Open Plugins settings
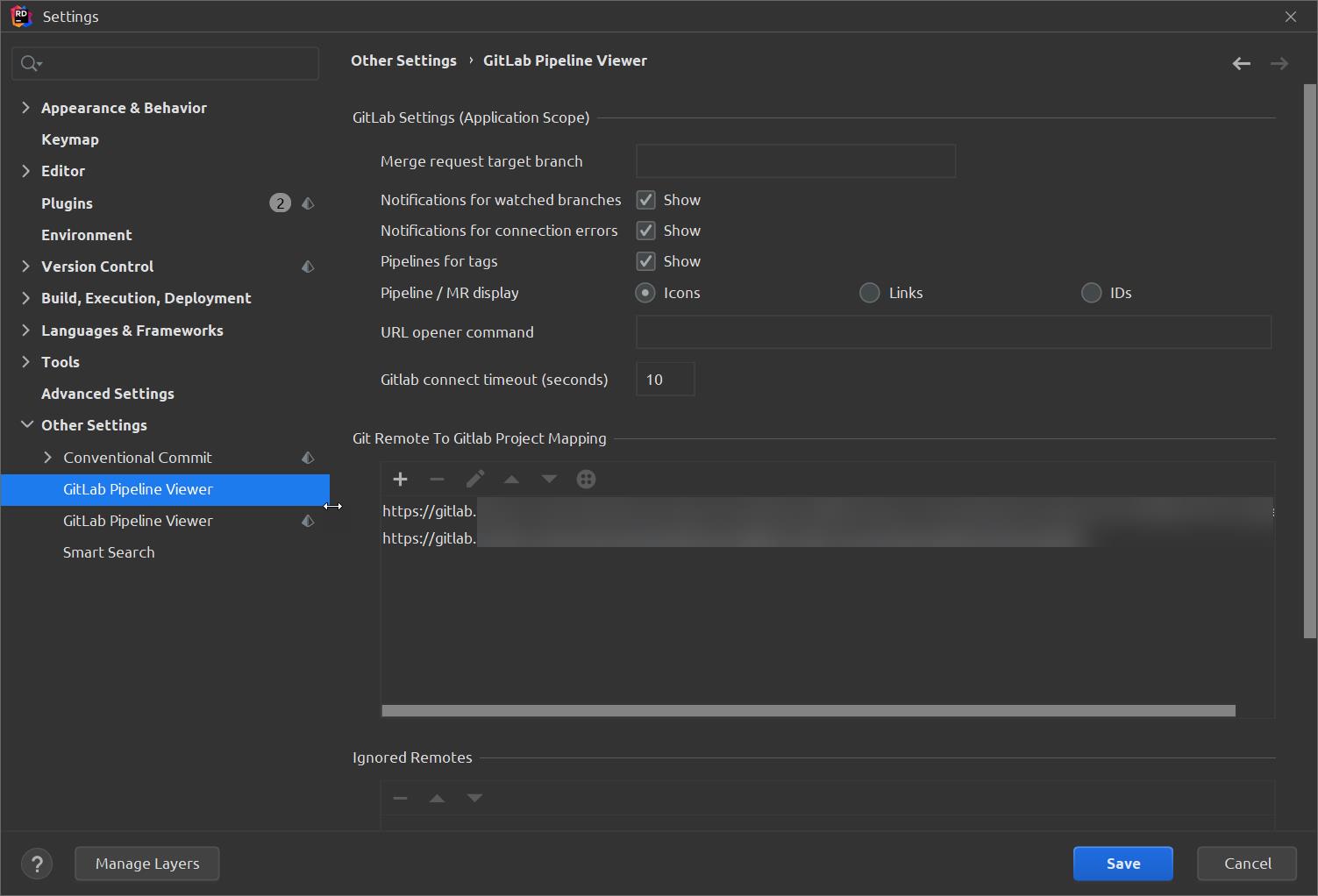 click(x=67, y=203)
